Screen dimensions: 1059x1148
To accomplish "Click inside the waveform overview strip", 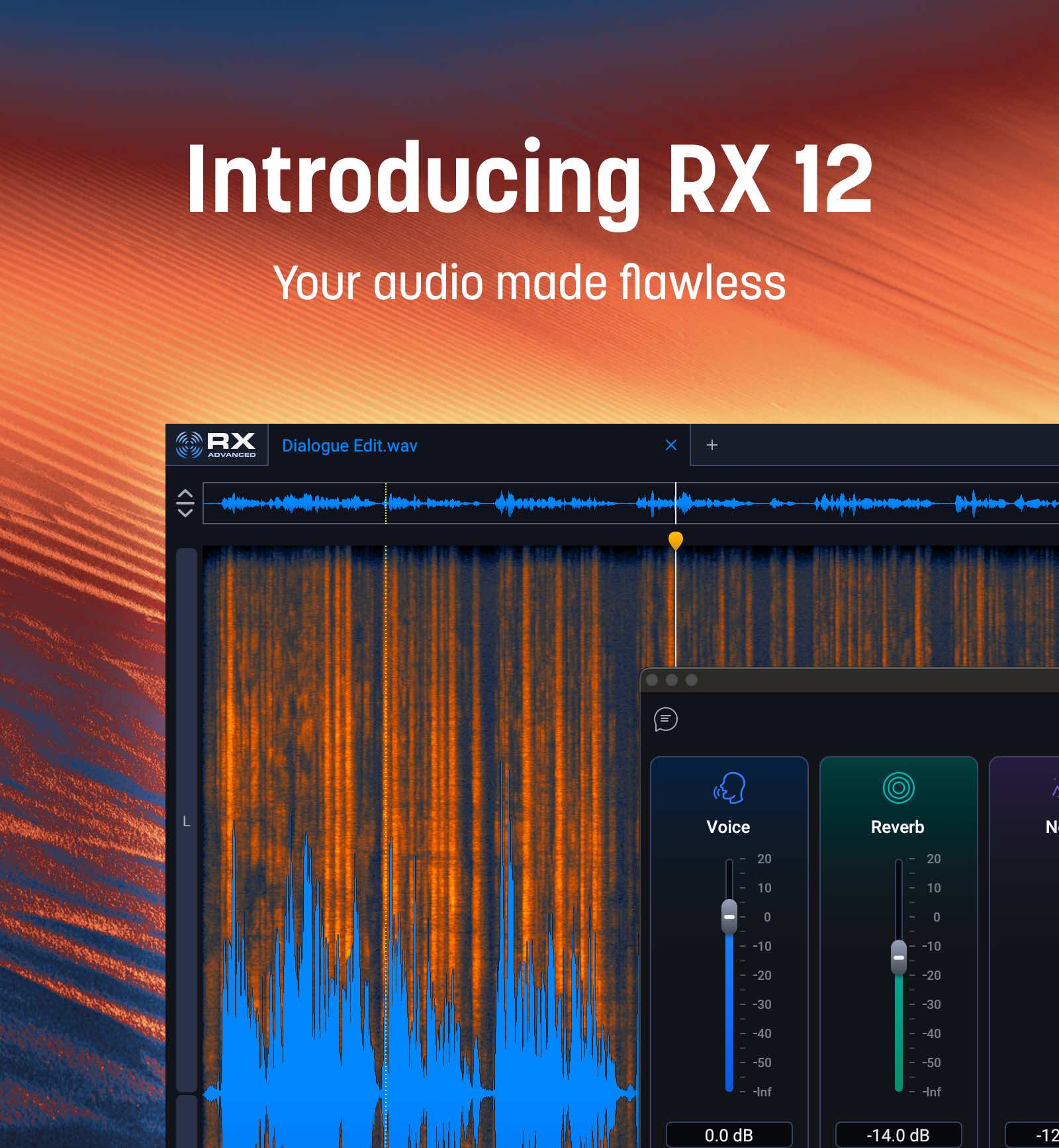I will pos(463,503).
